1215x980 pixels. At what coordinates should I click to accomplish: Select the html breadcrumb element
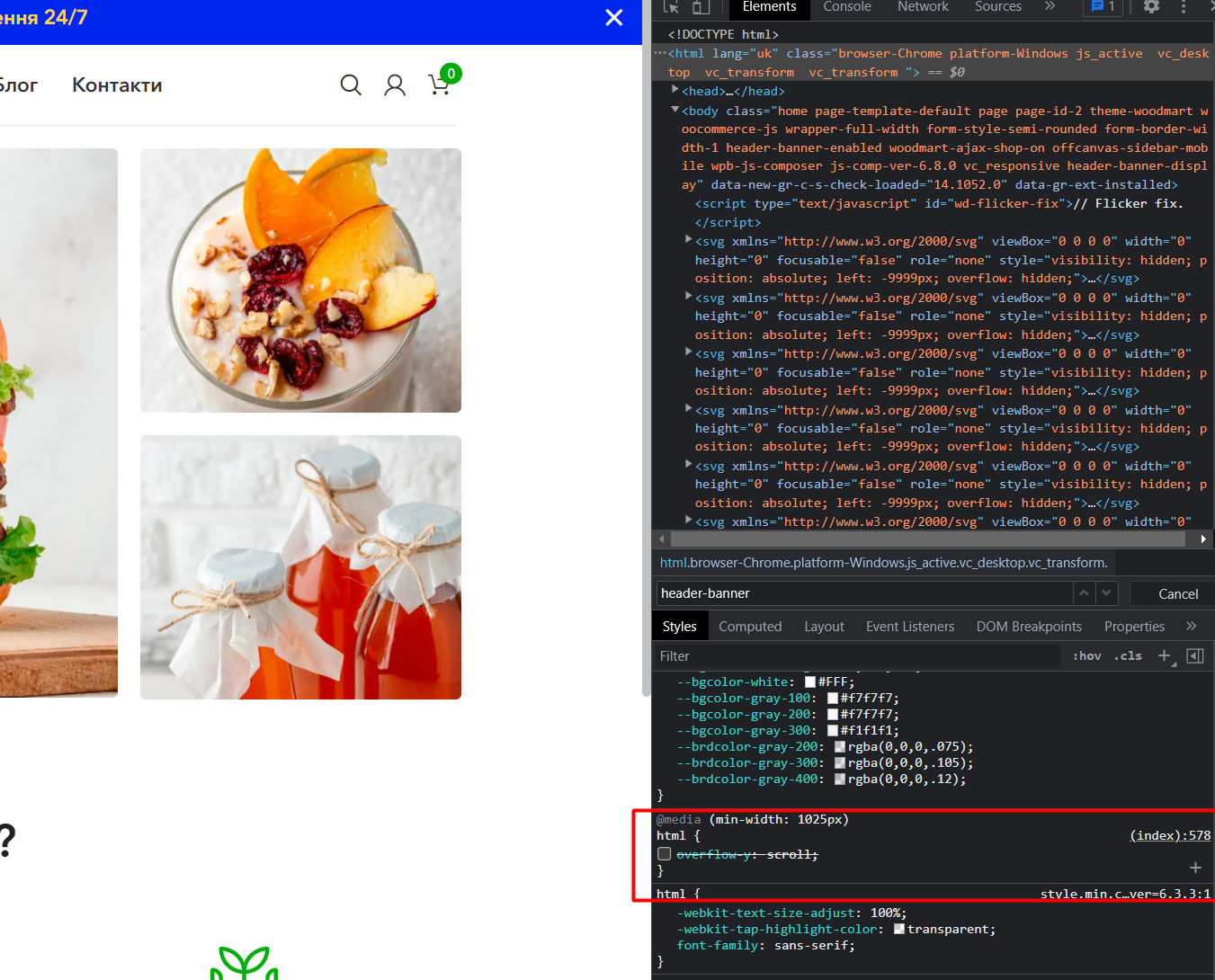point(883,563)
